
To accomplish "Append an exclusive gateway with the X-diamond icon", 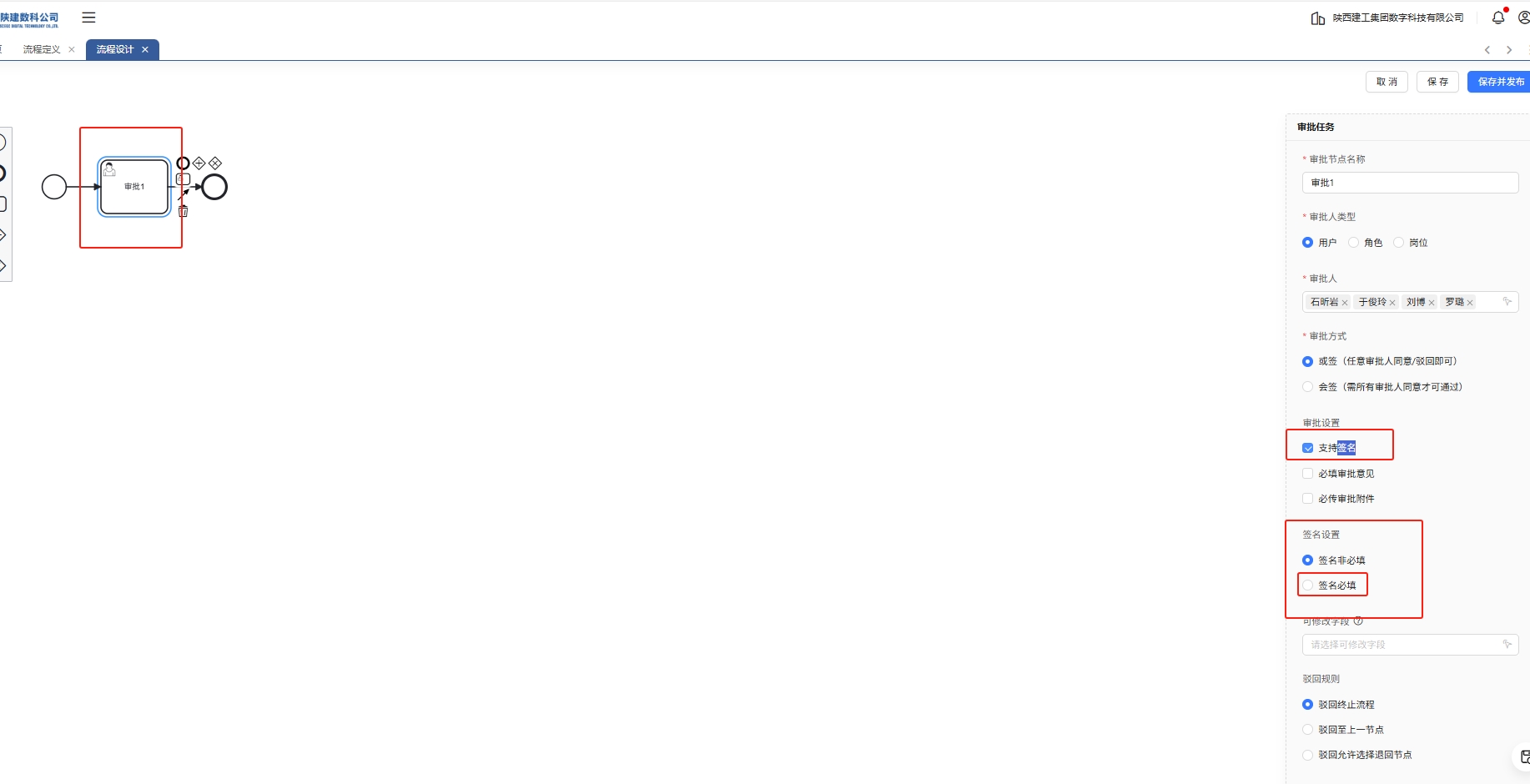I will click(x=215, y=163).
